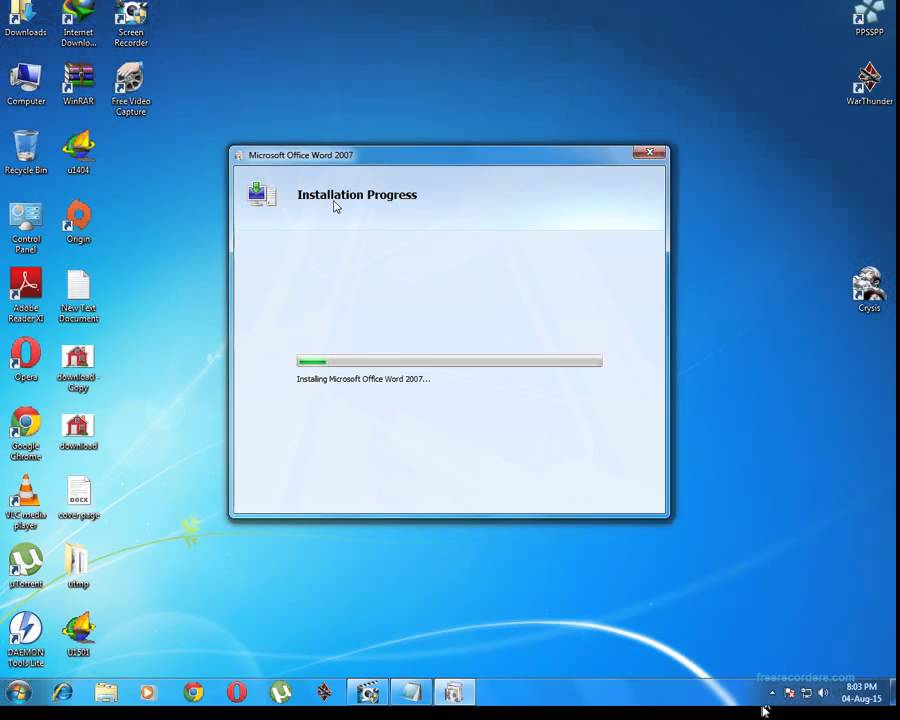This screenshot has width=900, height=720.
Task: Select the µTorrent desktop shortcut
Action: click(26, 566)
